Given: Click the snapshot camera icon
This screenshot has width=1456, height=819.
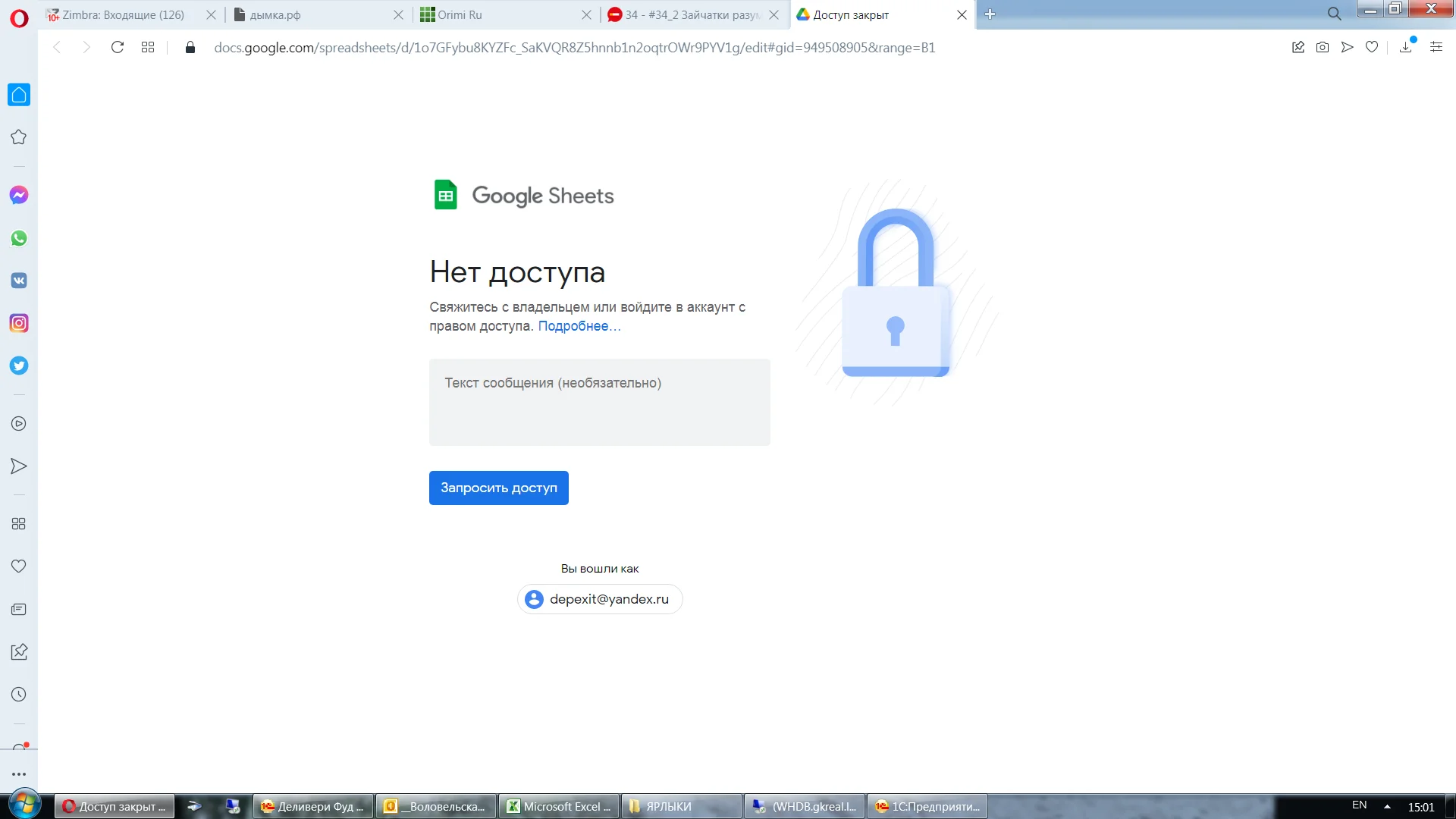Looking at the screenshot, I should 1323,47.
